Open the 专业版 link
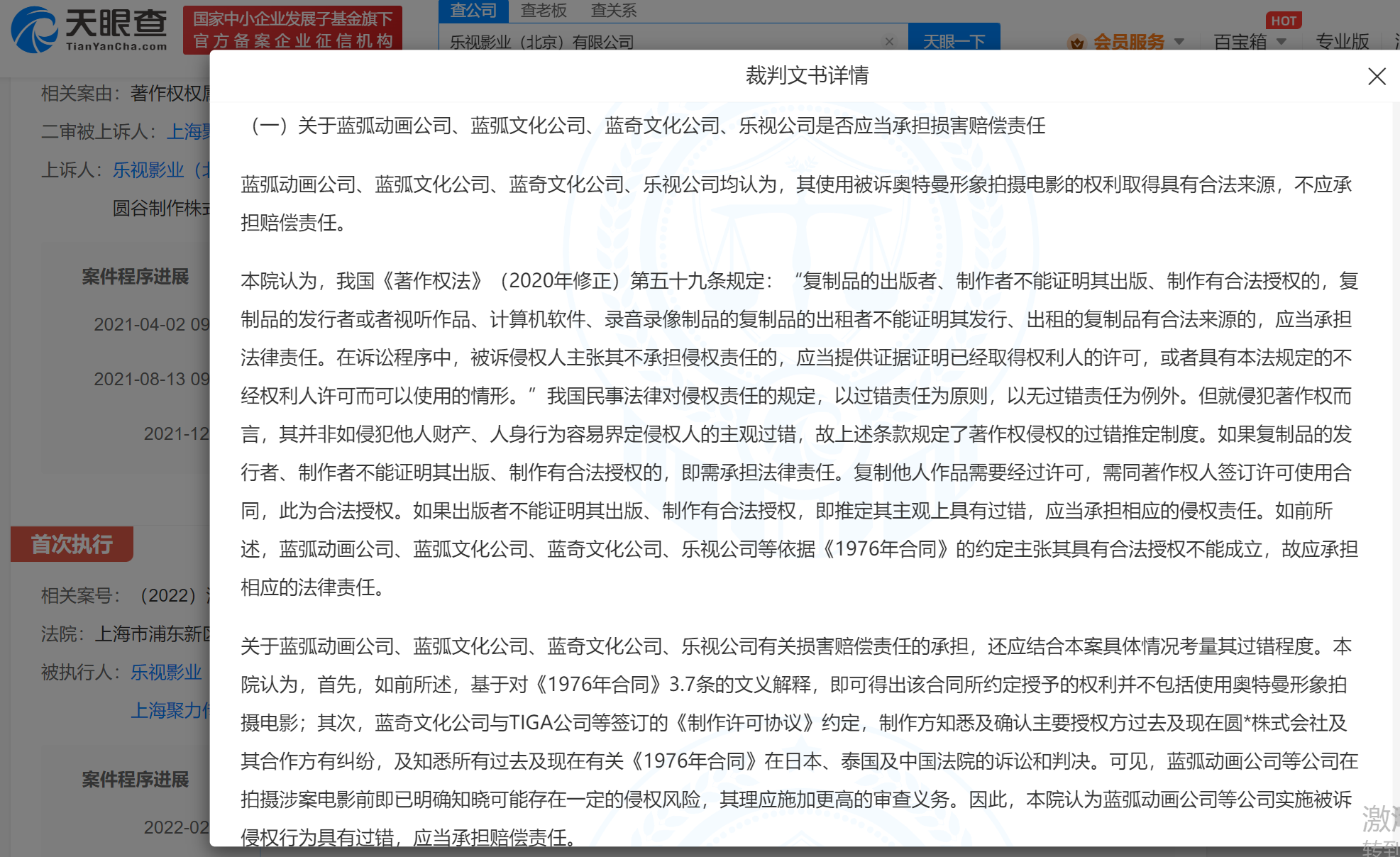This screenshot has height=857, width=1400. [x=1342, y=41]
